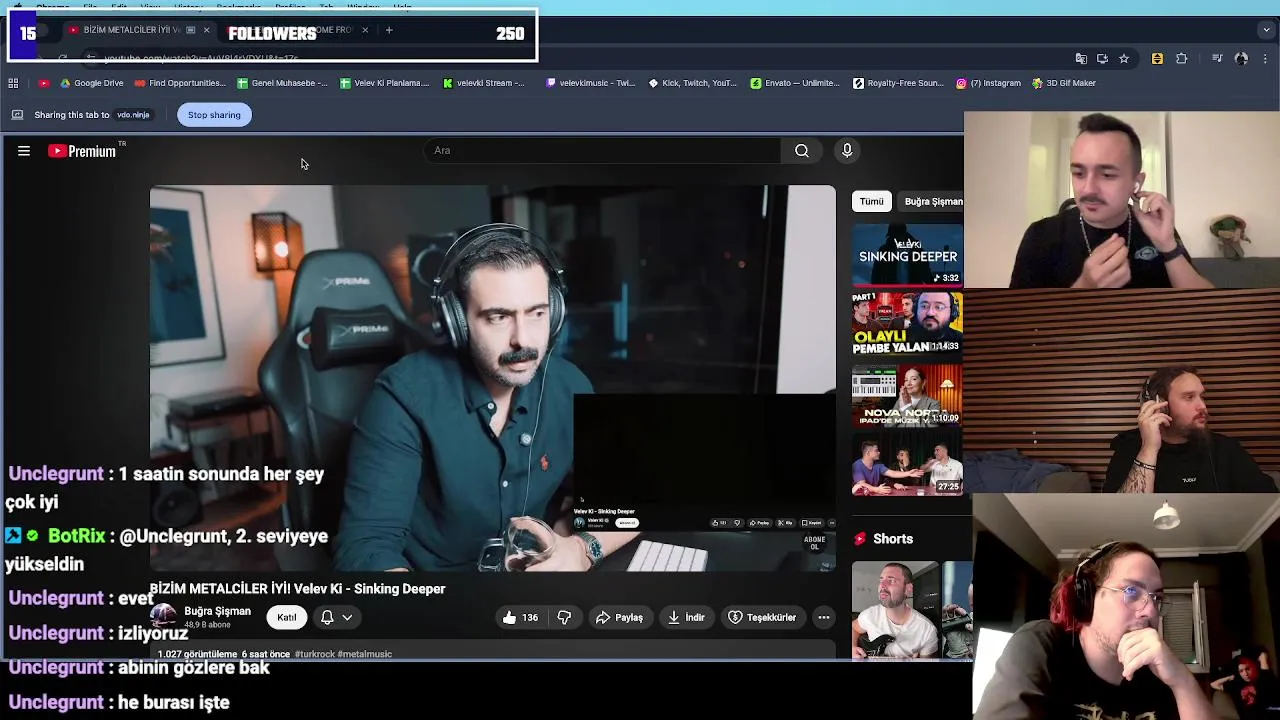This screenshot has width=1280, height=720.
Task: Click the YouTube search magnifier button
Action: (x=802, y=150)
